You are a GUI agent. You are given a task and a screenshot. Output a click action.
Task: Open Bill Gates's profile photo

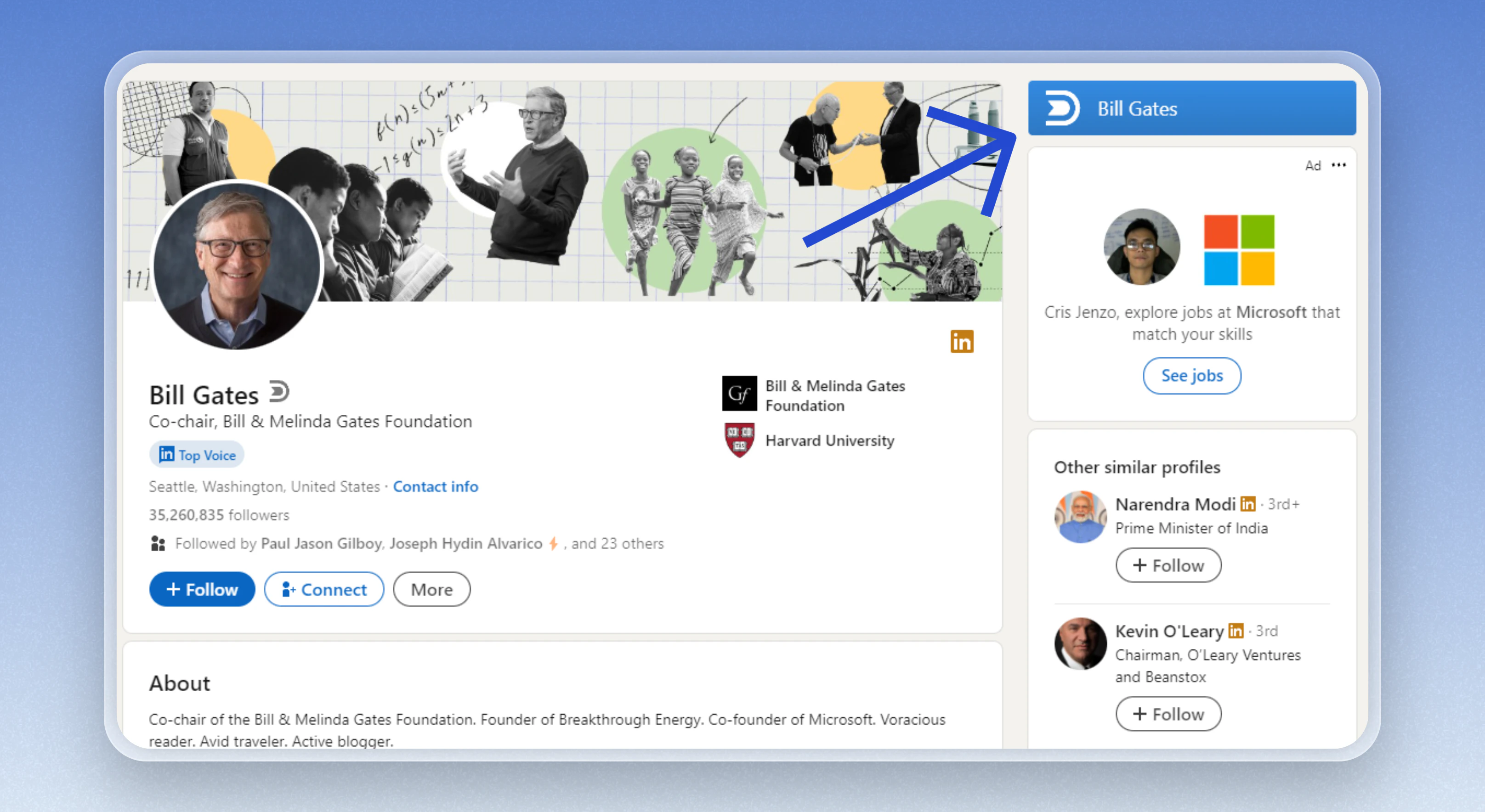pos(236,265)
